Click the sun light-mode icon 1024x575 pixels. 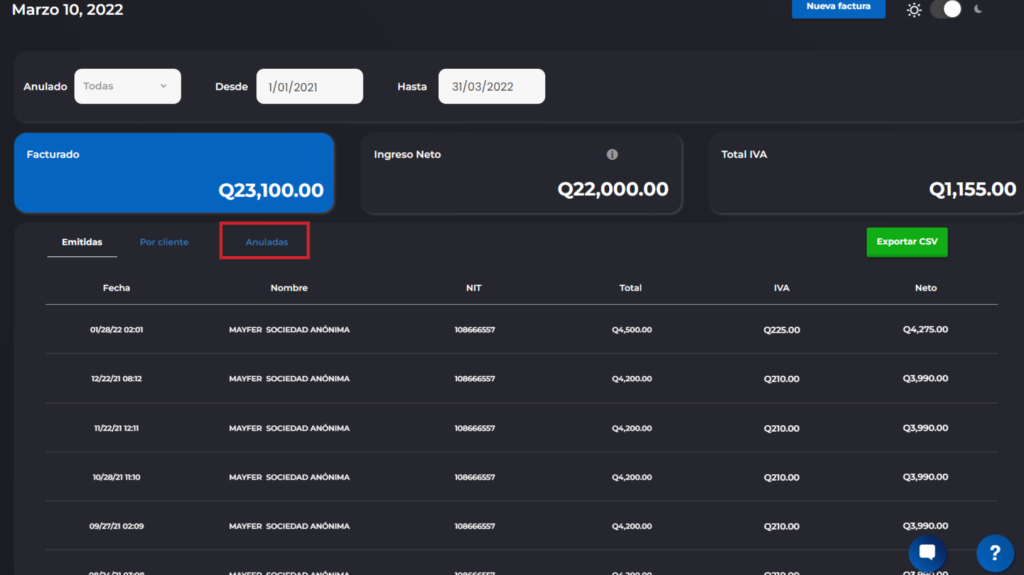(914, 10)
